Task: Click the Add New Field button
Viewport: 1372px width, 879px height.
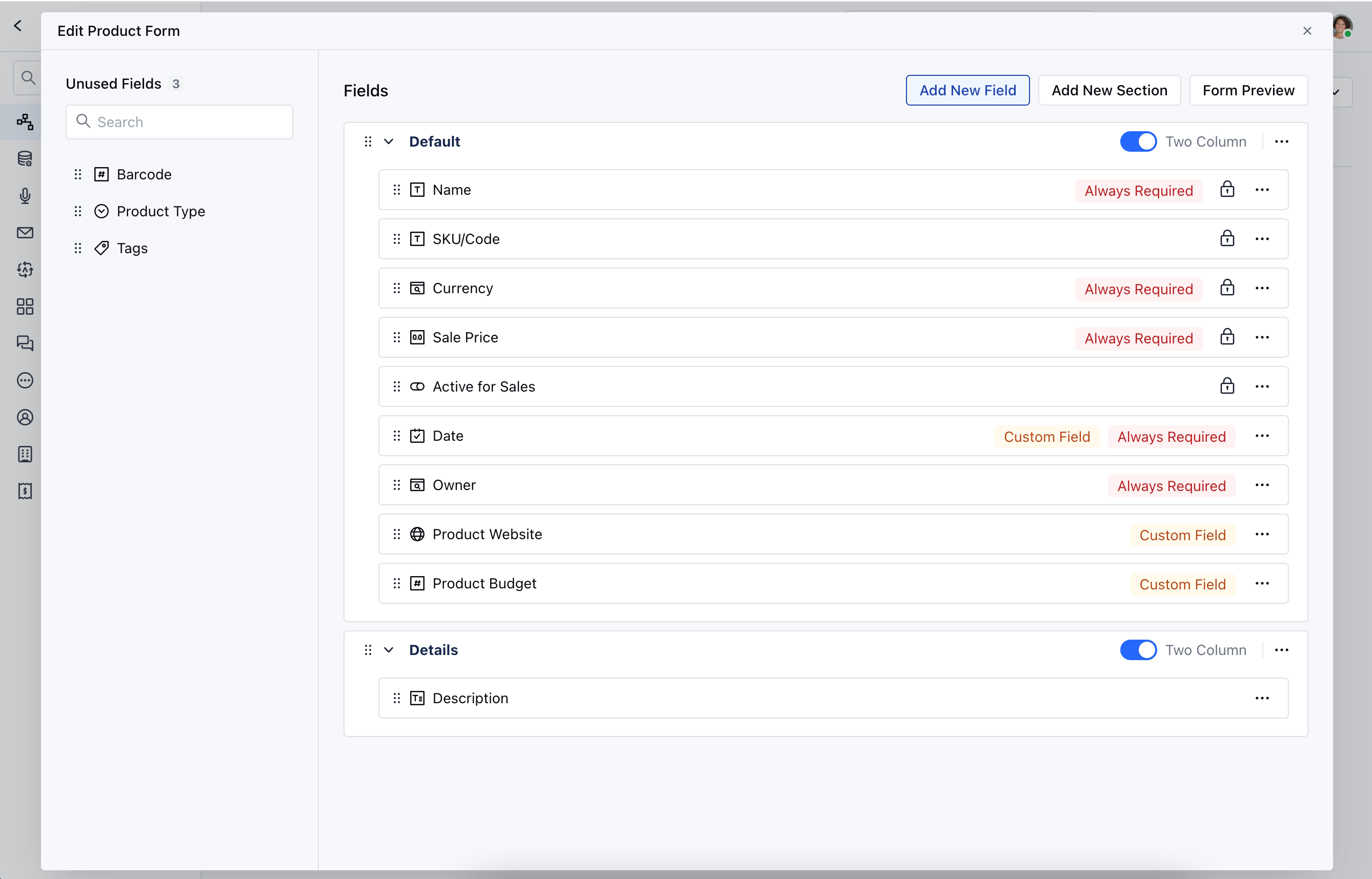Action: tap(967, 90)
